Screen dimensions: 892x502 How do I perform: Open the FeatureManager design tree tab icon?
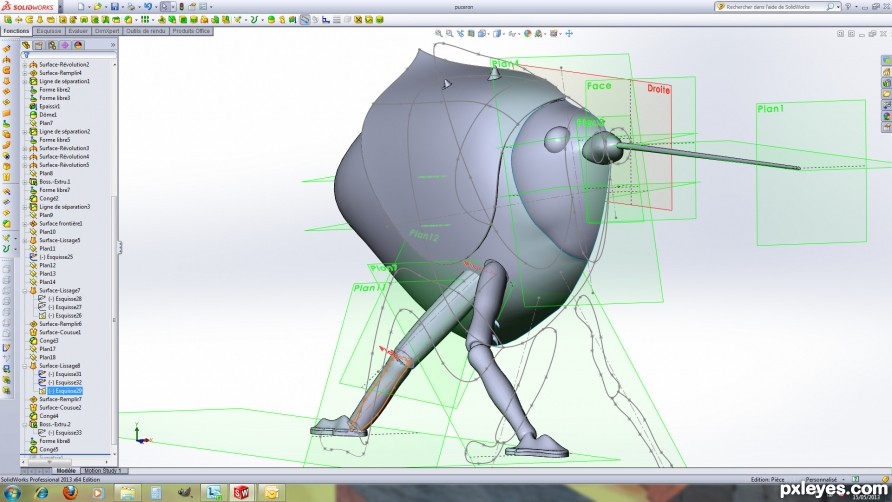26,45
